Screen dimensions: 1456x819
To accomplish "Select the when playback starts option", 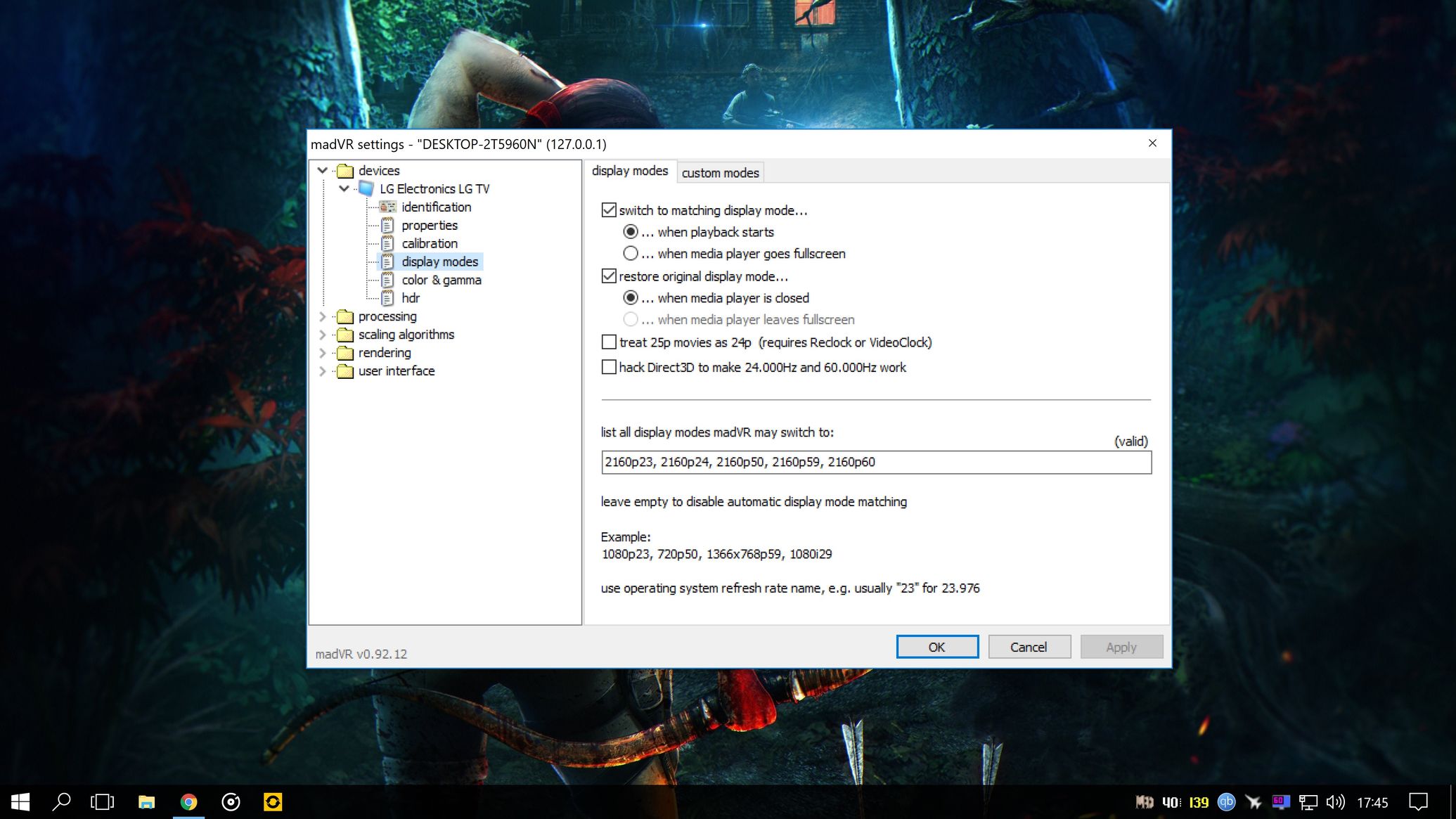I will [x=631, y=232].
